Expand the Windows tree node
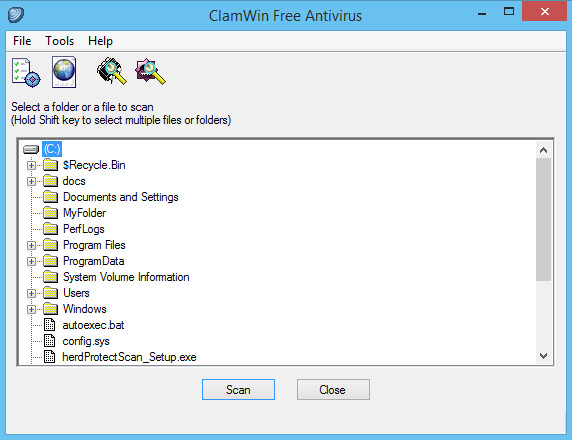 pyautogui.click(x=31, y=309)
